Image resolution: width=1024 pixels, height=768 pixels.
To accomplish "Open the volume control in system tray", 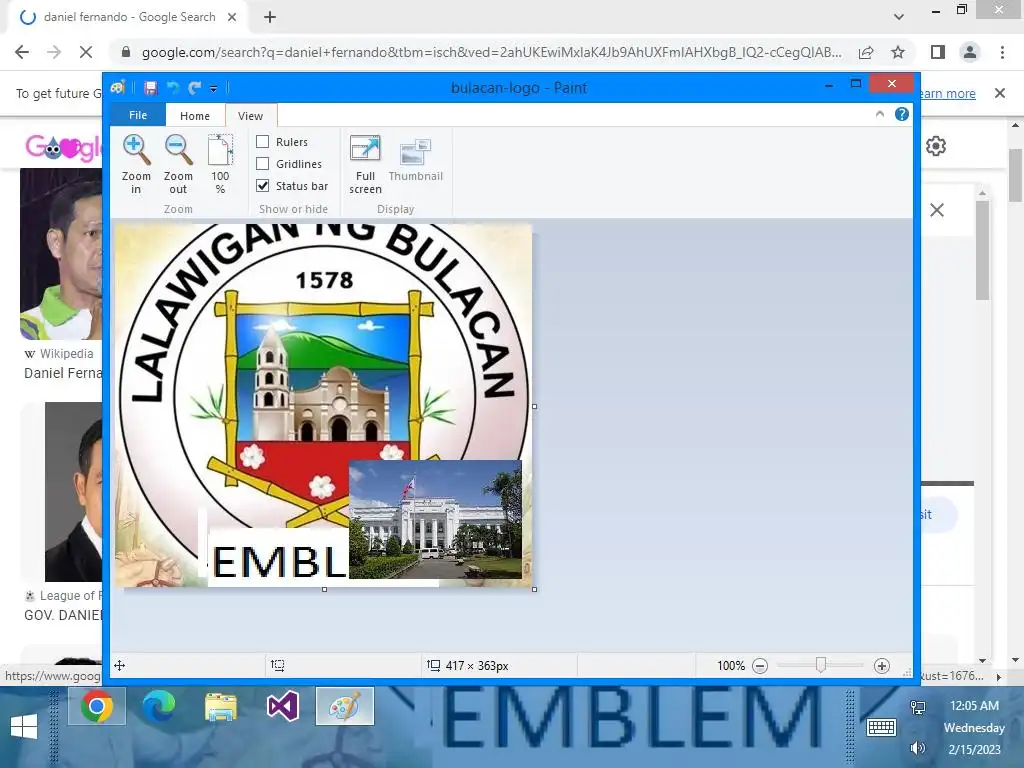I will pos(918,748).
